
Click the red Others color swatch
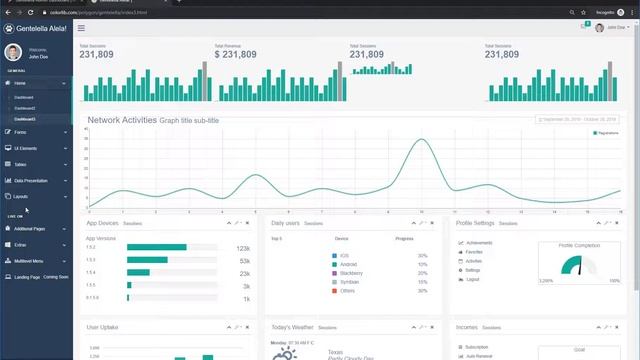334,291
